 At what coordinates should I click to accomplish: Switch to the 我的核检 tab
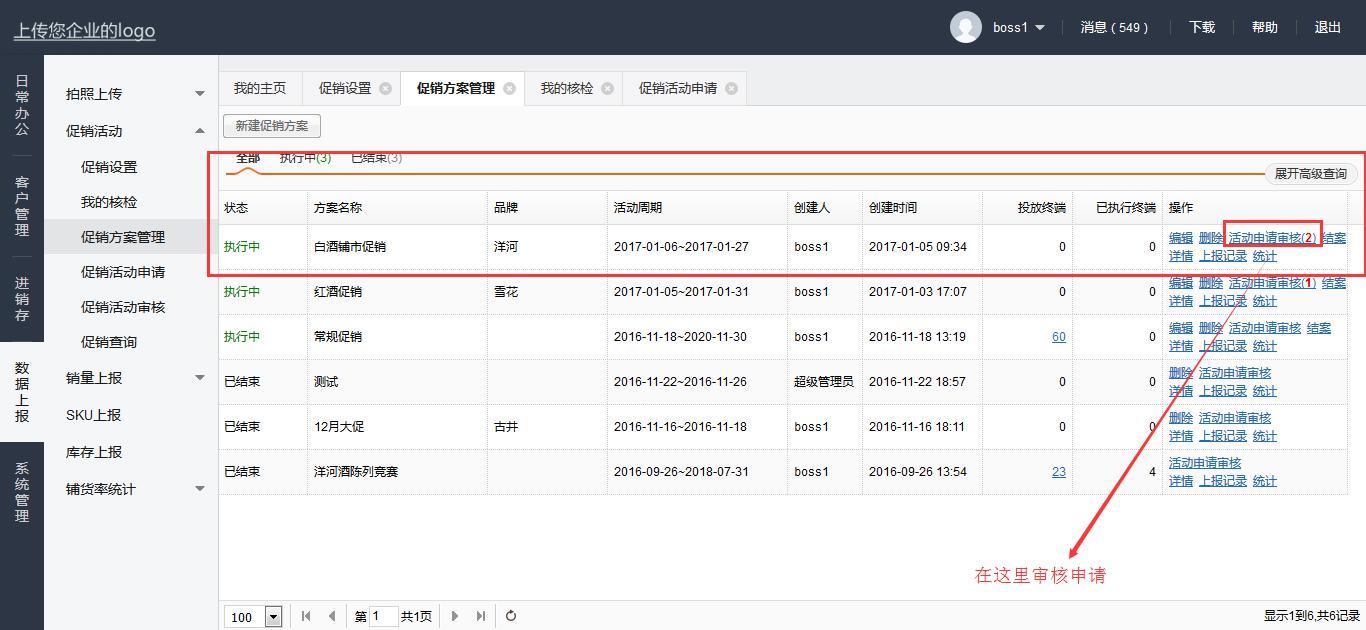click(566, 88)
